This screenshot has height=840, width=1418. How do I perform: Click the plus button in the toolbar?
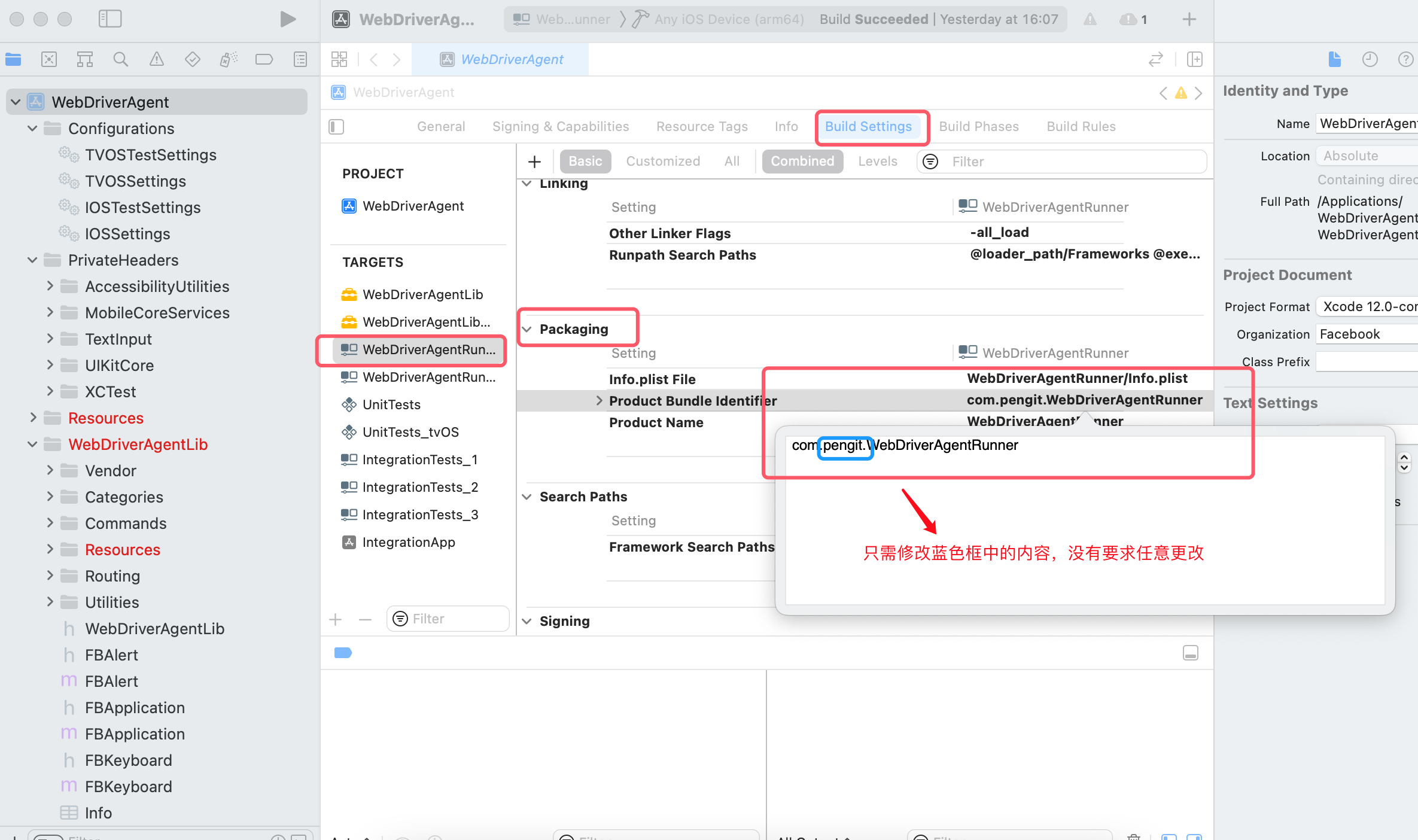(x=1189, y=19)
